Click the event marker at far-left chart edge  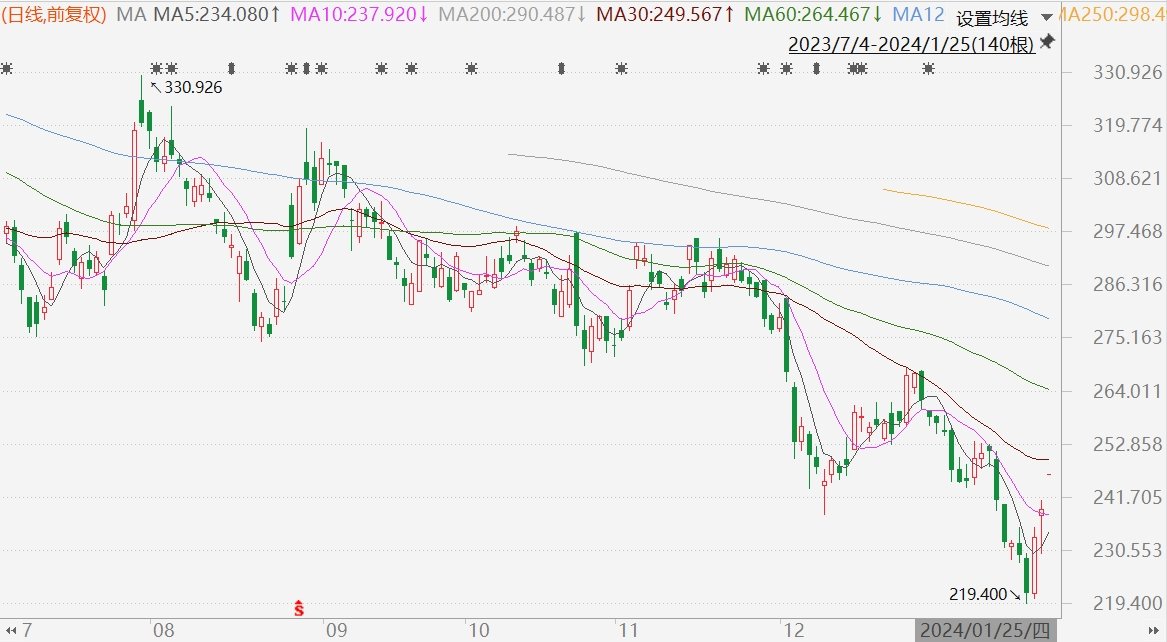click(6, 69)
